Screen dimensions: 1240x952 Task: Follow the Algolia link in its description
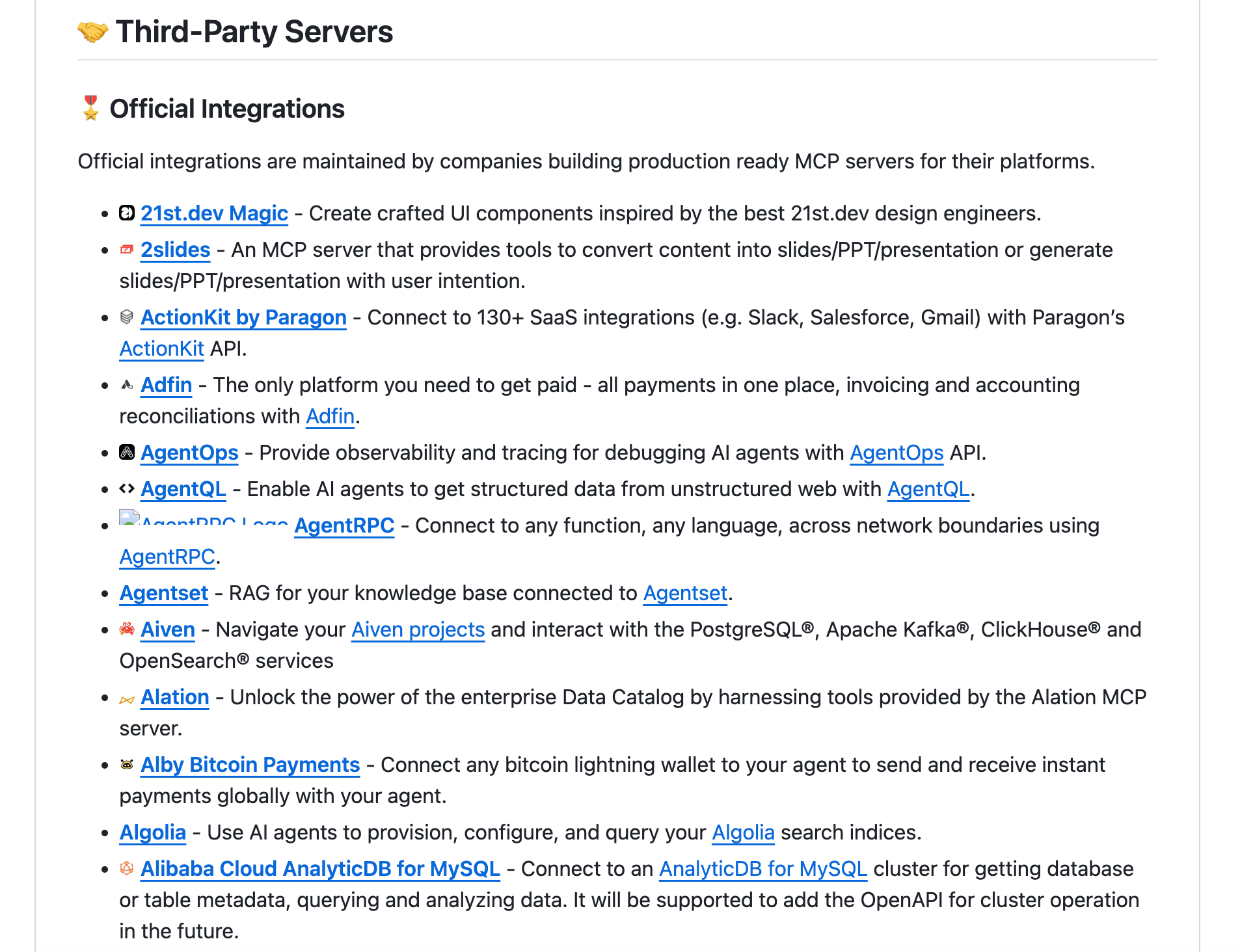(x=742, y=832)
